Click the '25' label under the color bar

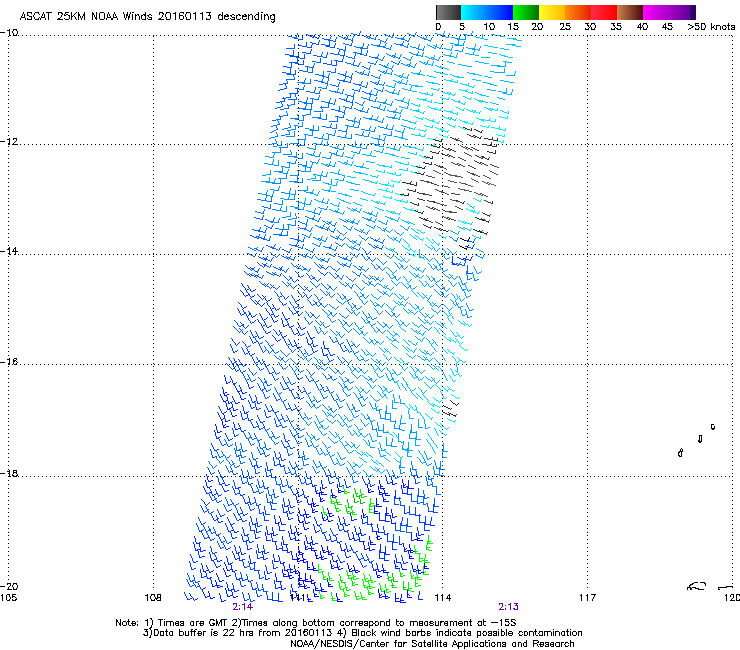point(565,27)
